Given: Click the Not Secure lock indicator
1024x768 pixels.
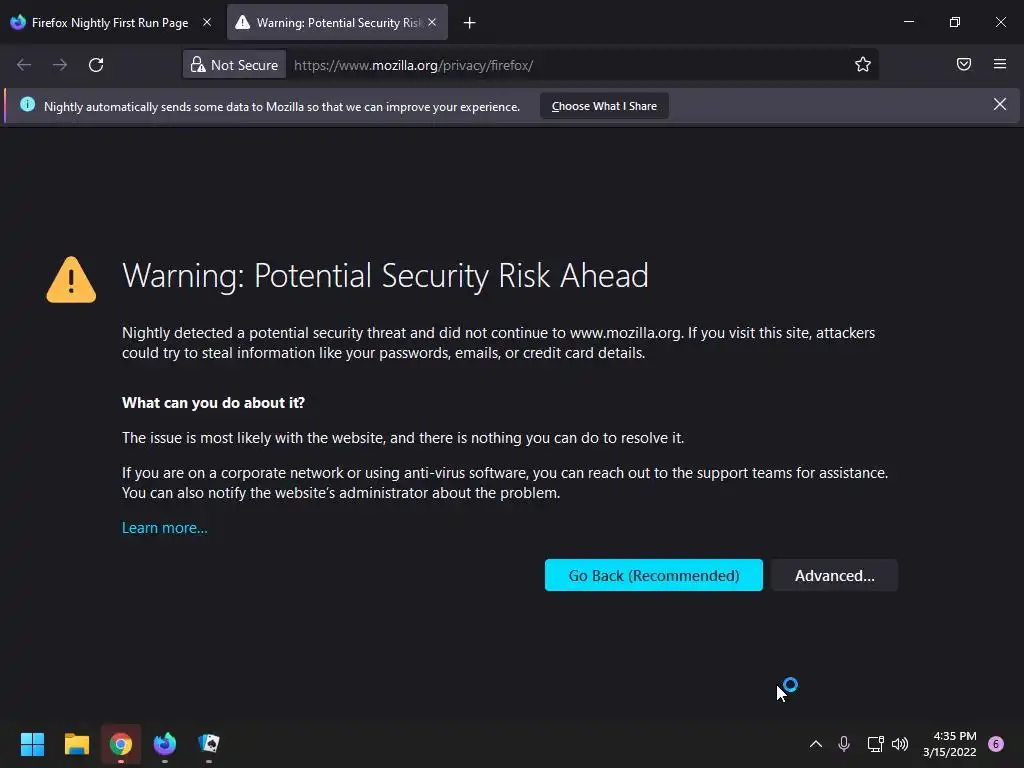Looking at the screenshot, I should point(234,65).
